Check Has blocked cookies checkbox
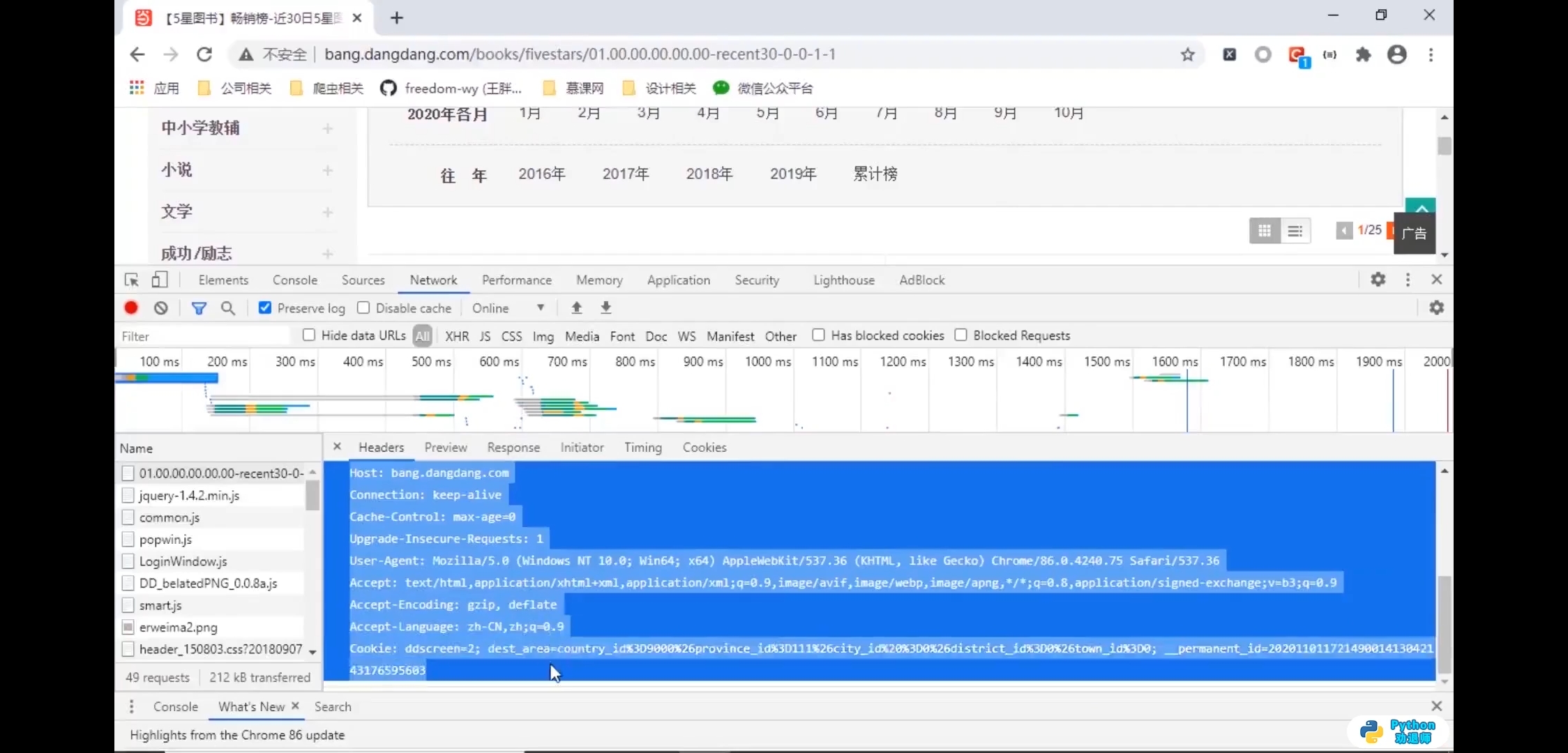The height and width of the screenshot is (753, 1568). tap(818, 335)
